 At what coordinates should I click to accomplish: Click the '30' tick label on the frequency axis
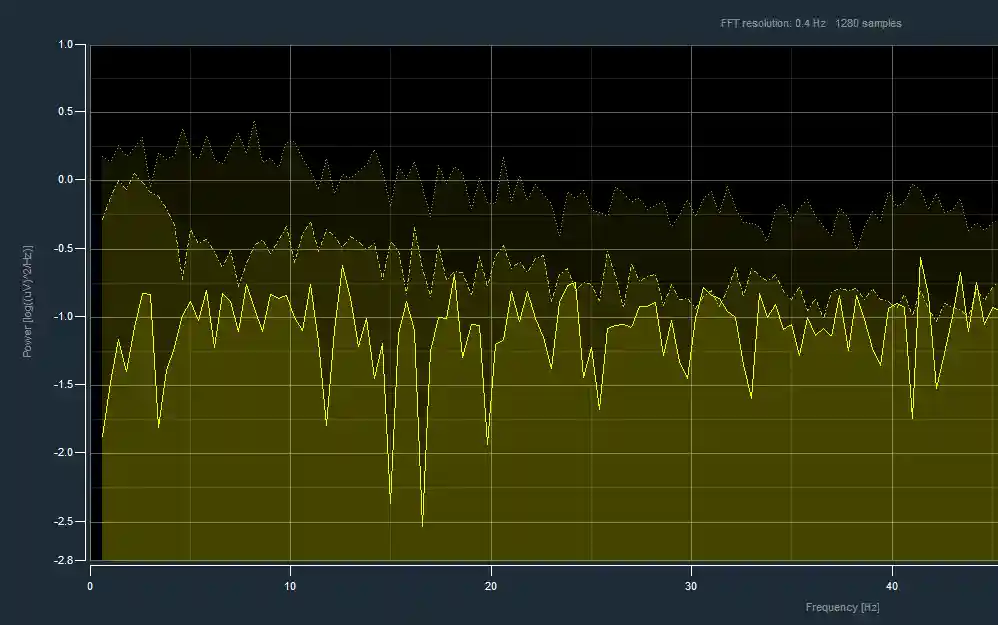point(691,586)
